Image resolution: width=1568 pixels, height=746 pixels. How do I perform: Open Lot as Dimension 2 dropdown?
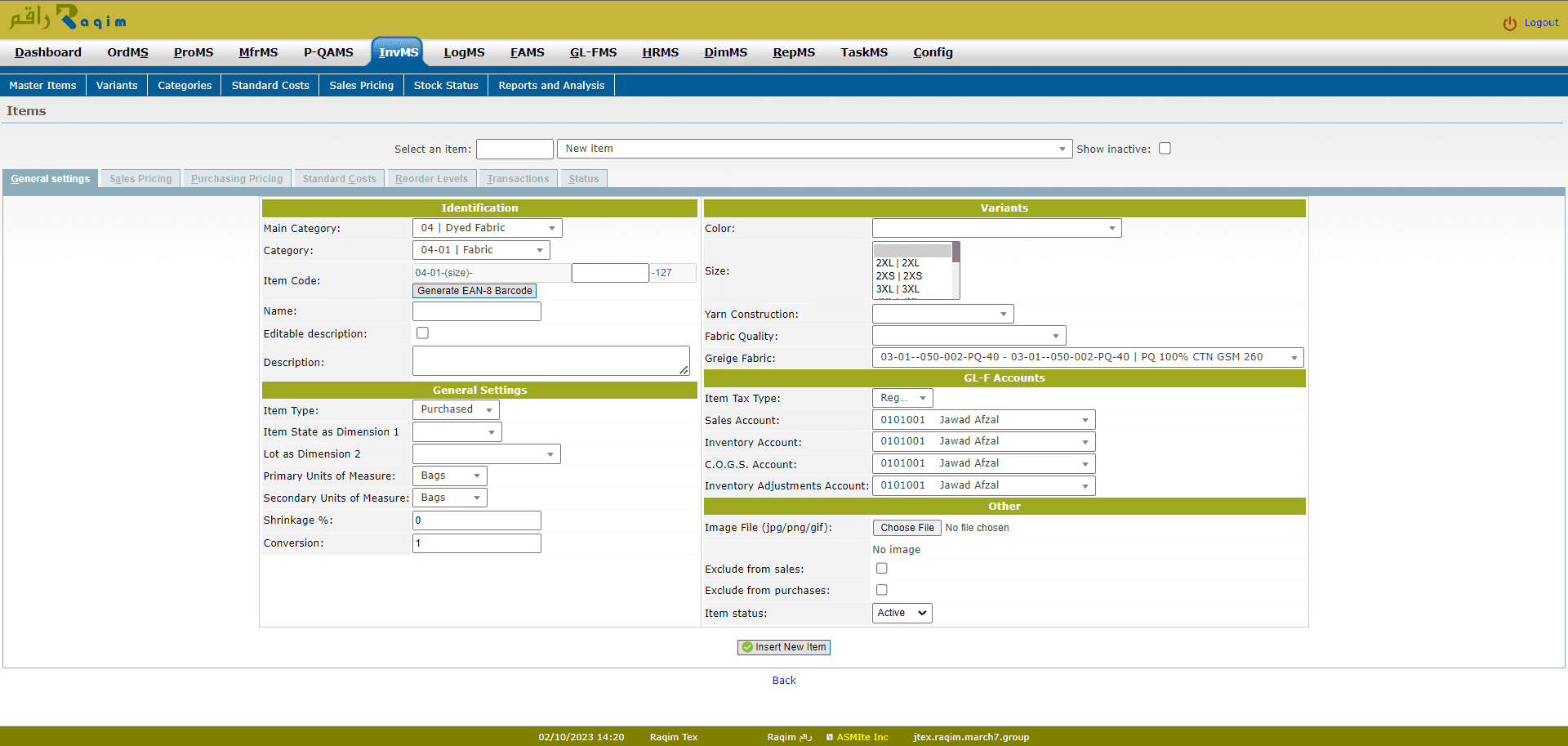486,453
